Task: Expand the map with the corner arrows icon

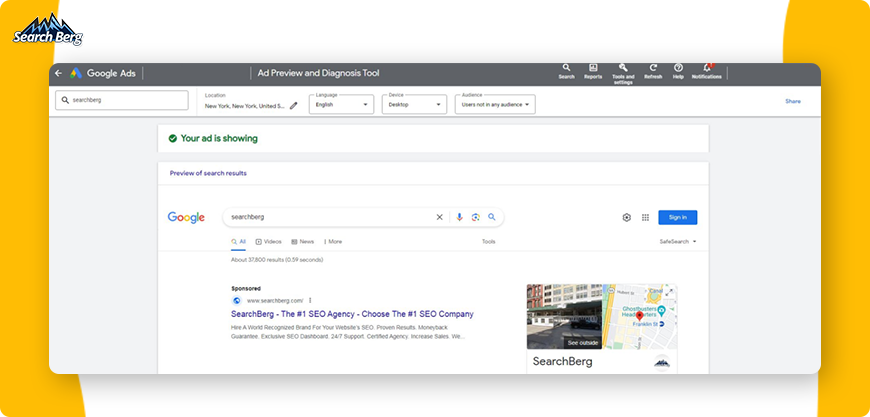Action: [669, 292]
